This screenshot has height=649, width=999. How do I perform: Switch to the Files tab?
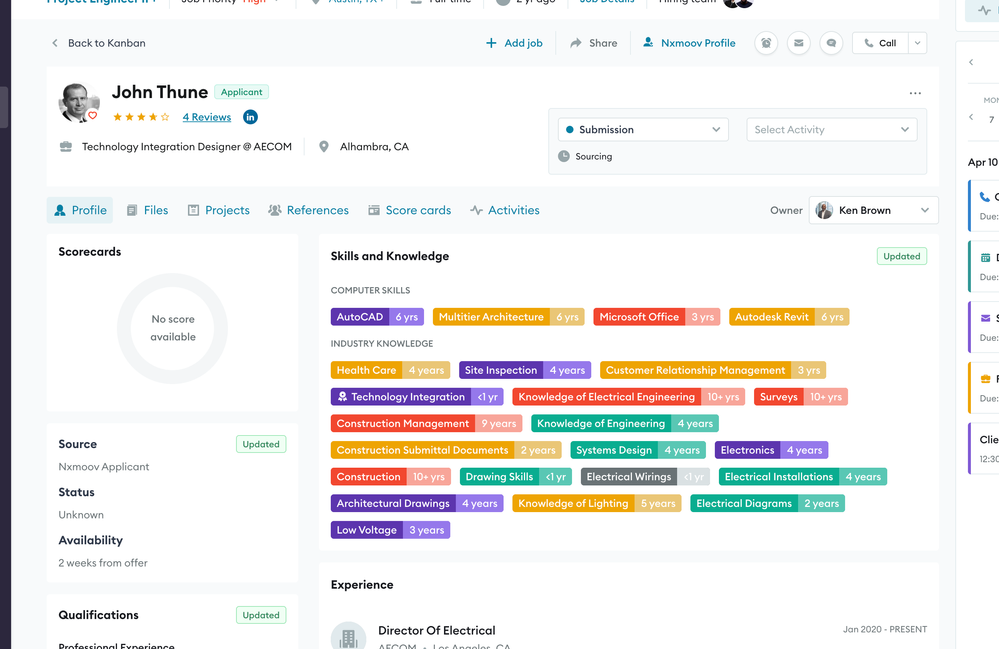147,210
